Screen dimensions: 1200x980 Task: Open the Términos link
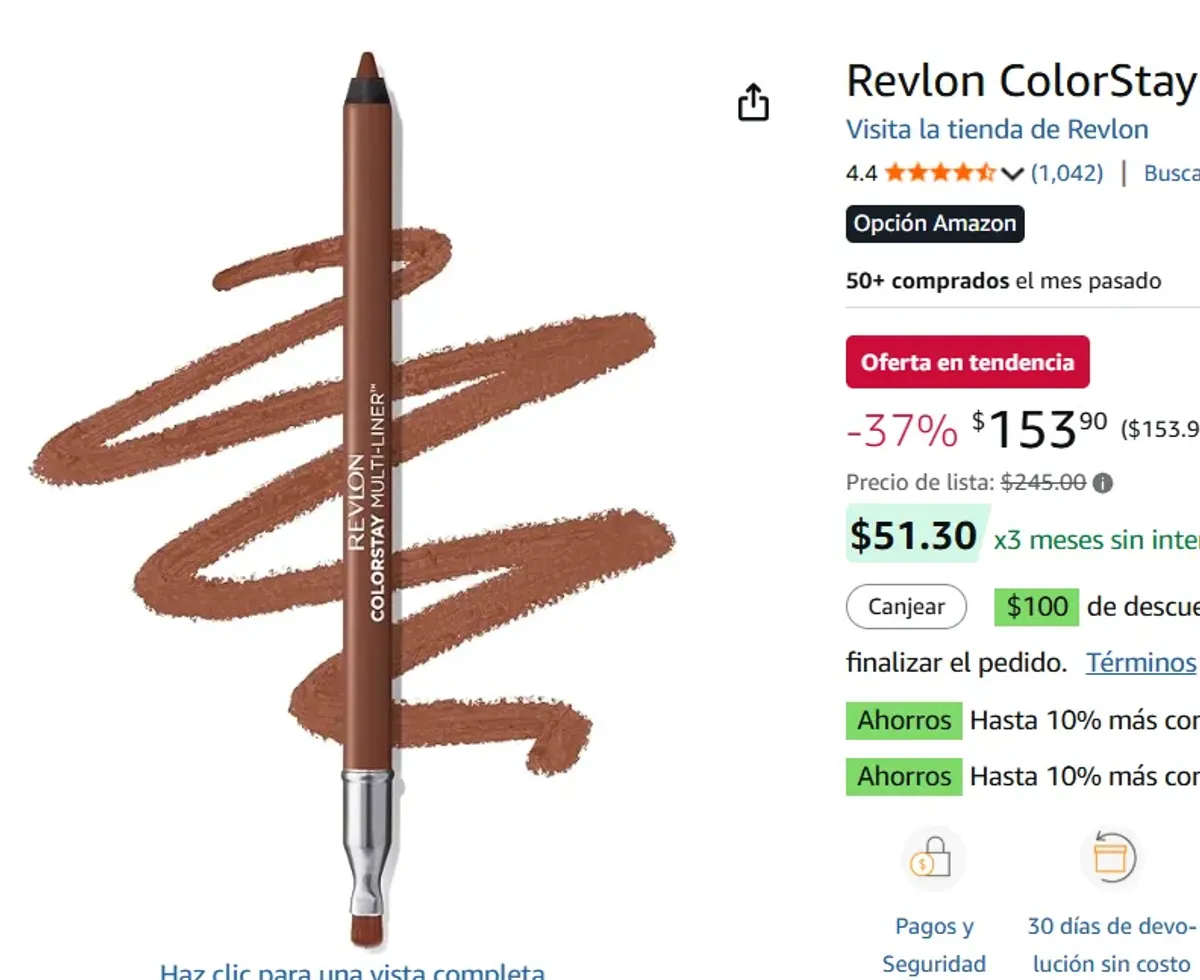[1141, 662]
